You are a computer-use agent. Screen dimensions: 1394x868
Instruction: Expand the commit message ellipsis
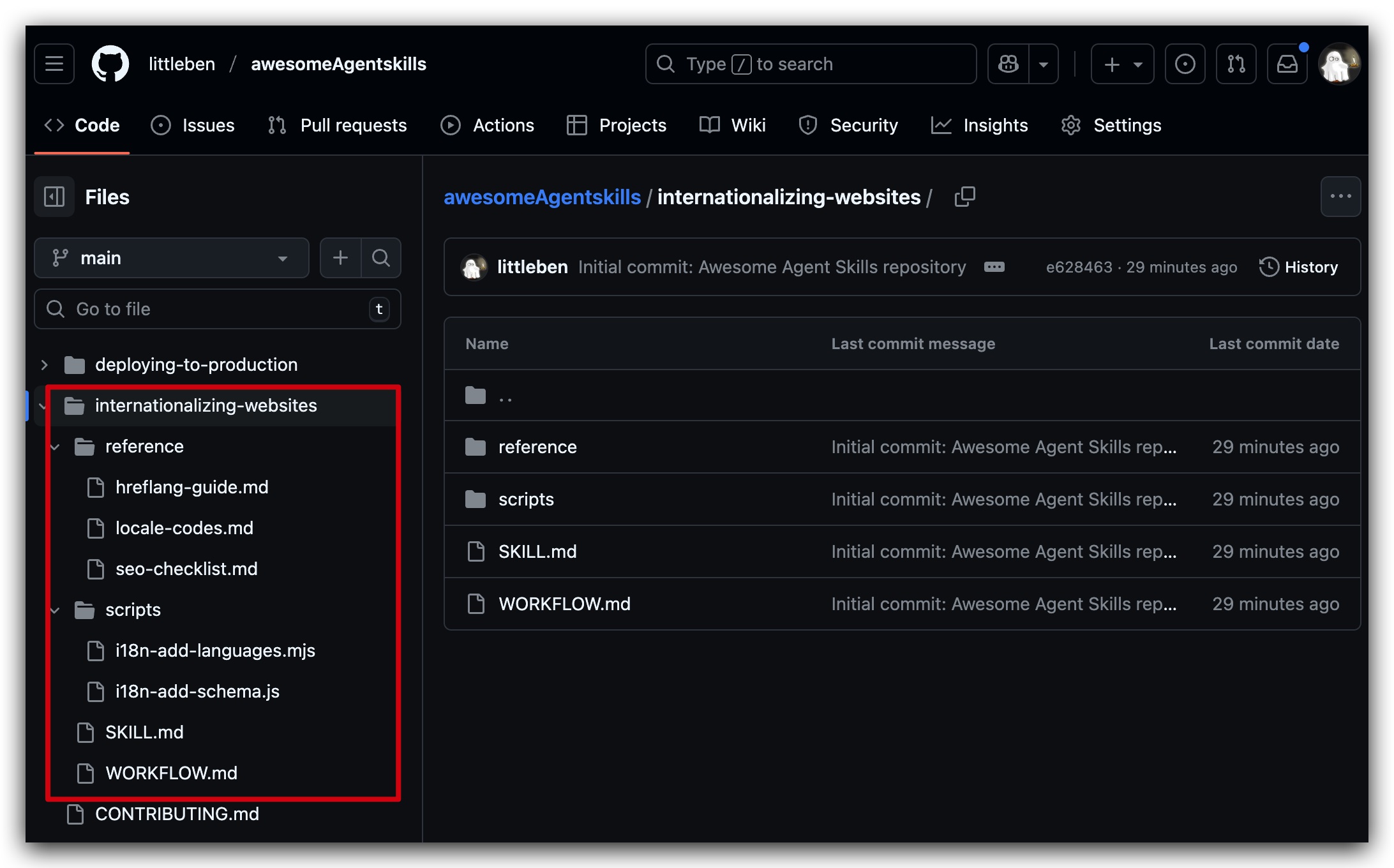coord(994,267)
